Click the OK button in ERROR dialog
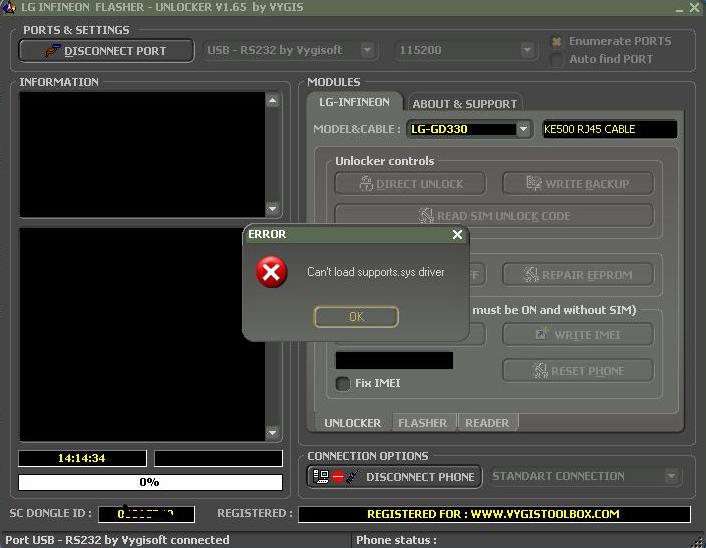The image size is (706, 548). (356, 317)
